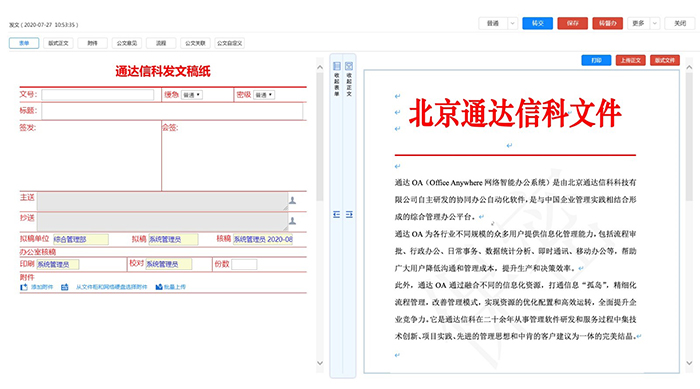Click the 添加附件 upload icon
The height and width of the screenshot is (389, 700).
click(24, 287)
